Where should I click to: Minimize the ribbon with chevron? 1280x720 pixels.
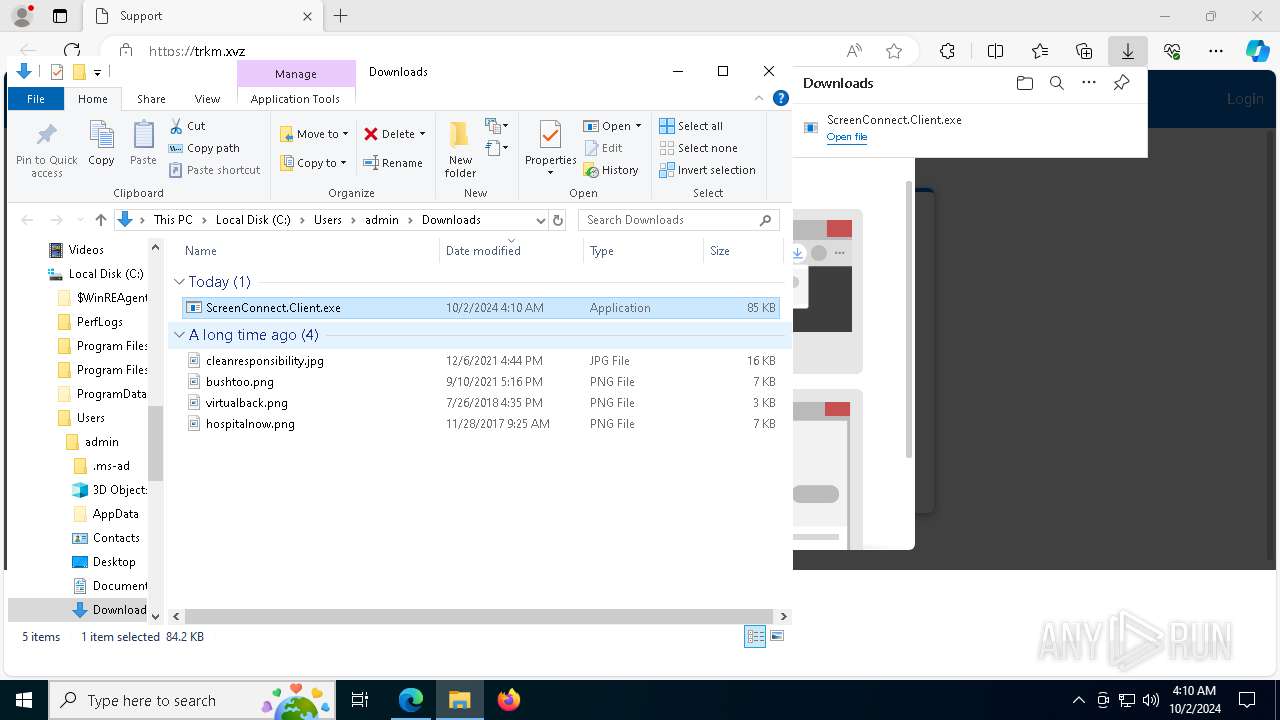(x=759, y=98)
